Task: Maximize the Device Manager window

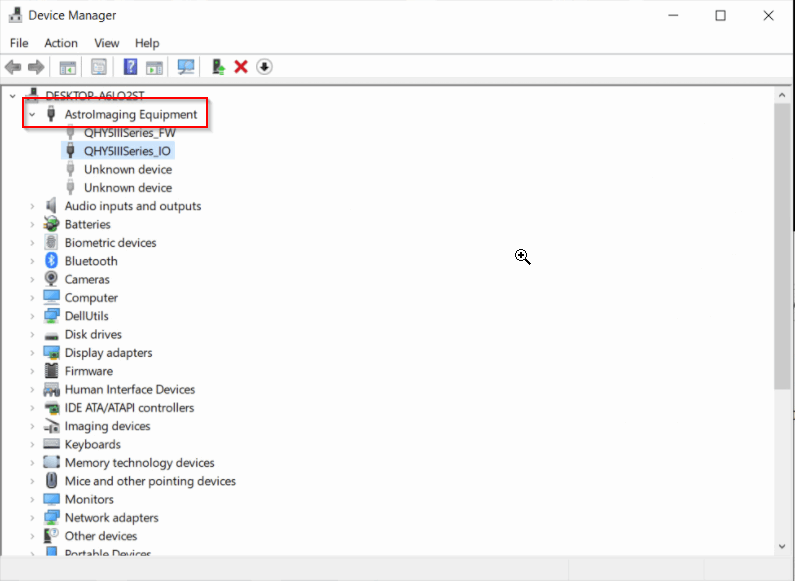Action: coord(720,15)
